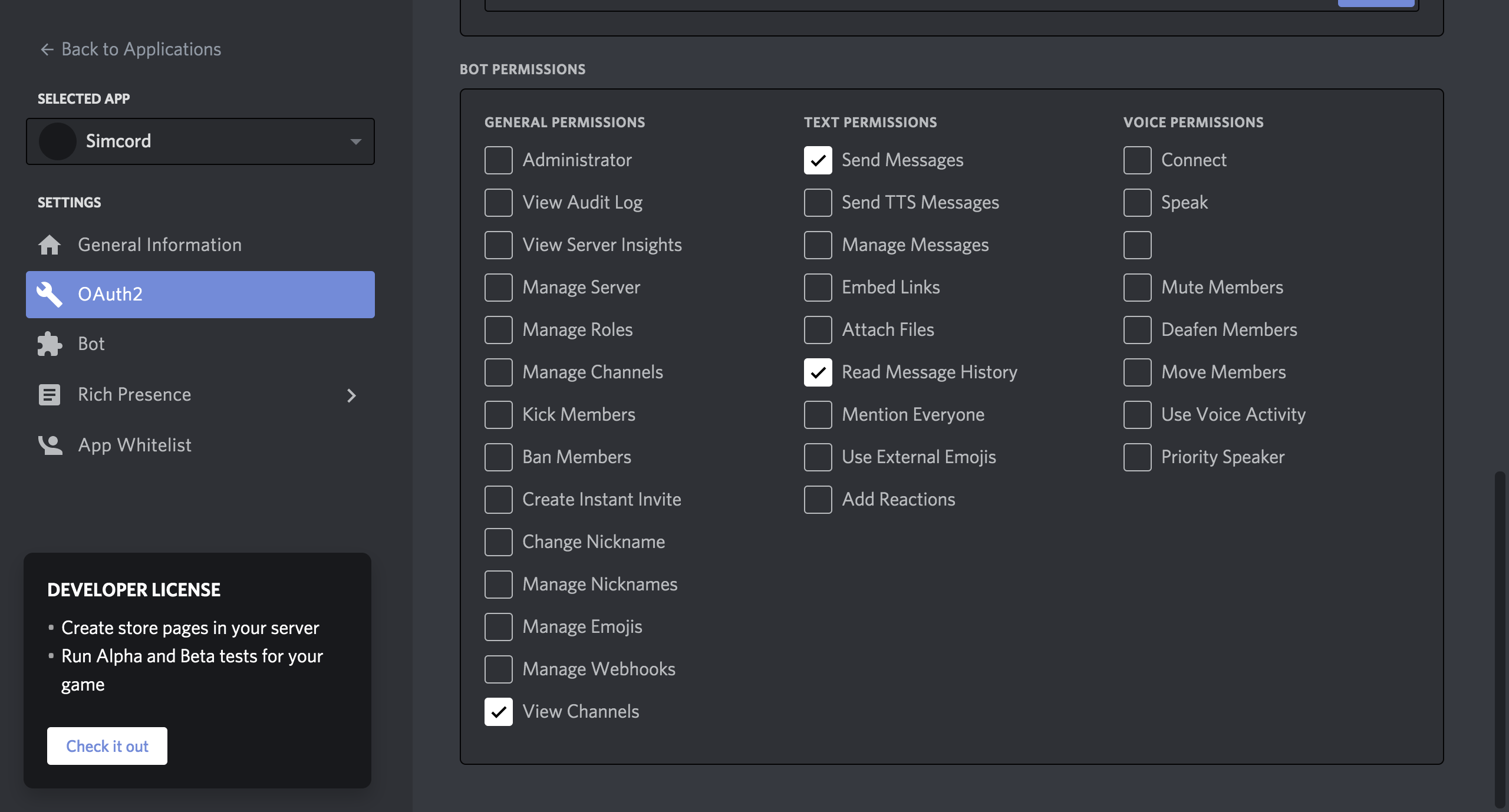This screenshot has width=1509, height=812.
Task: Click the wrench icon for OAuth2
Action: (x=50, y=294)
